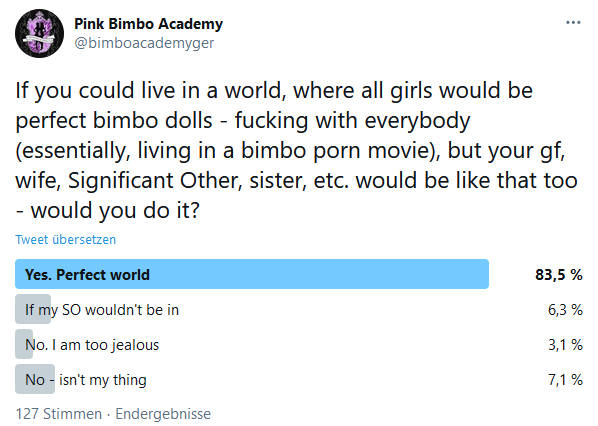Click the 7,1 % result percentage

pyautogui.click(x=565, y=380)
